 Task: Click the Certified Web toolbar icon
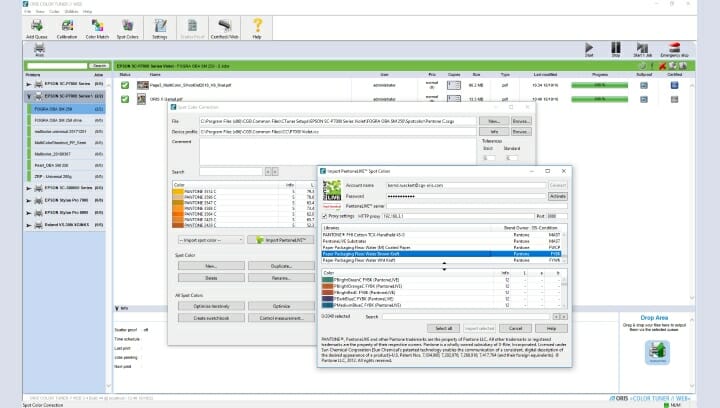click(x=224, y=28)
